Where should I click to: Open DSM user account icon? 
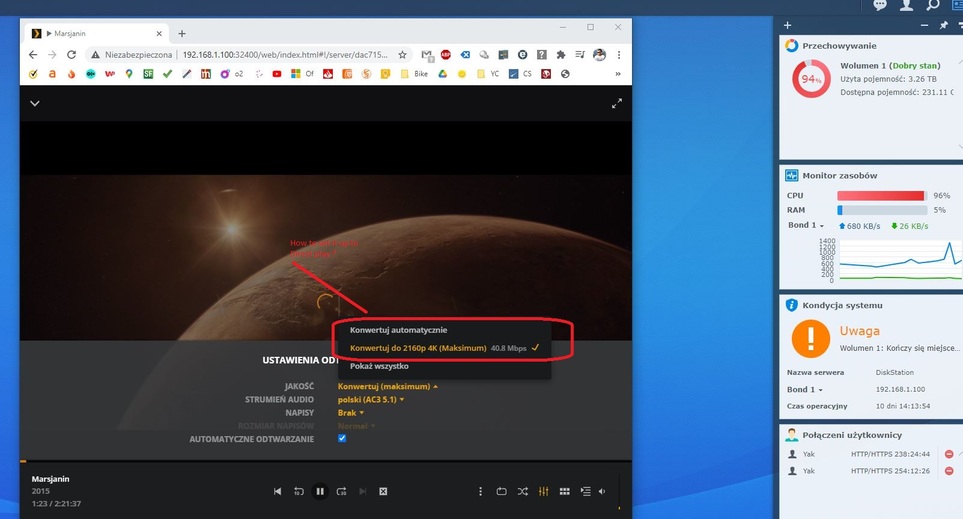click(x=906, y=6)
